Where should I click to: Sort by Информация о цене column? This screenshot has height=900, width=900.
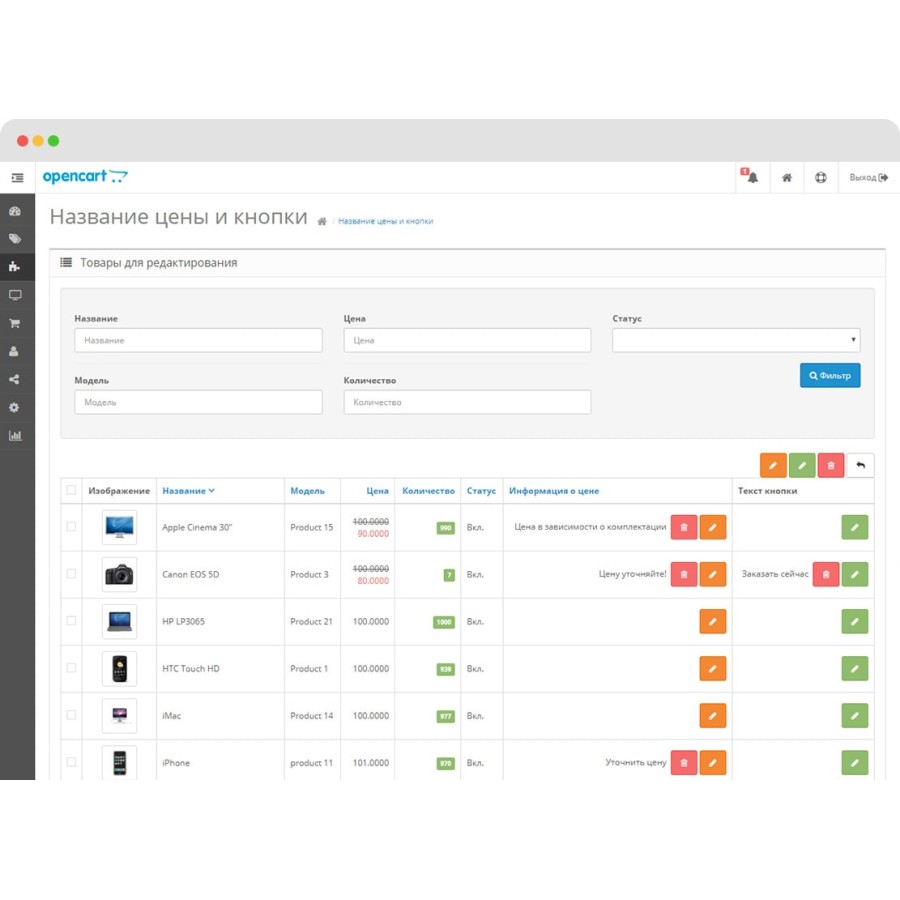coord(554,491)
